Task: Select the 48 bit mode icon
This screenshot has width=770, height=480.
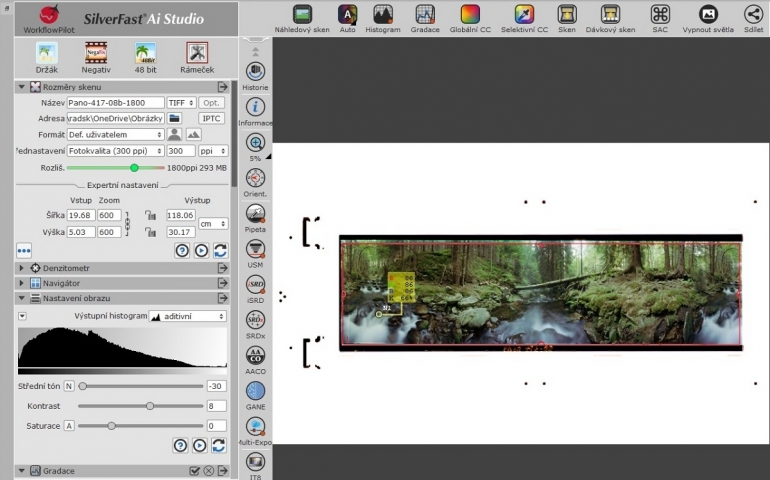Action: [x=145, y=53]
